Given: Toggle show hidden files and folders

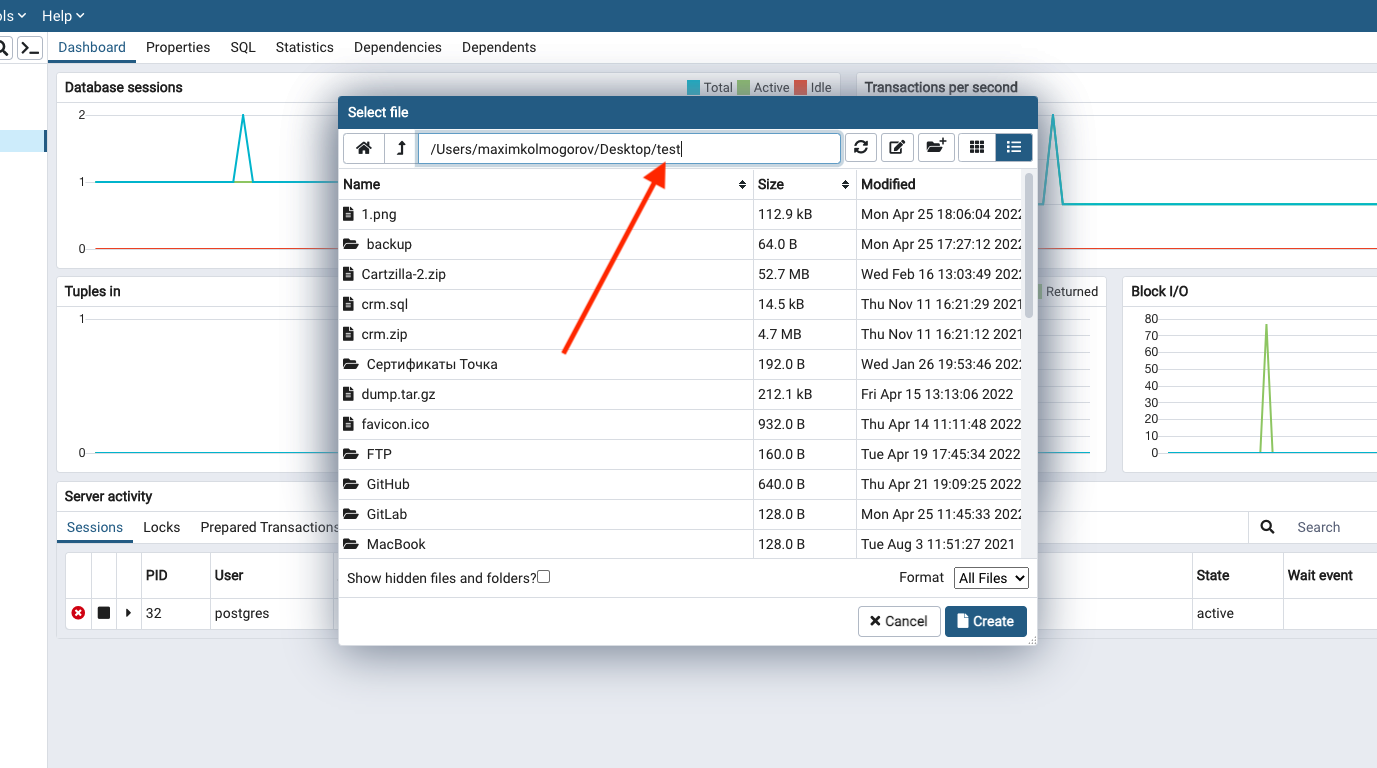Looking at the screenshot, I should pyautogui.click(x=544, y=577).
